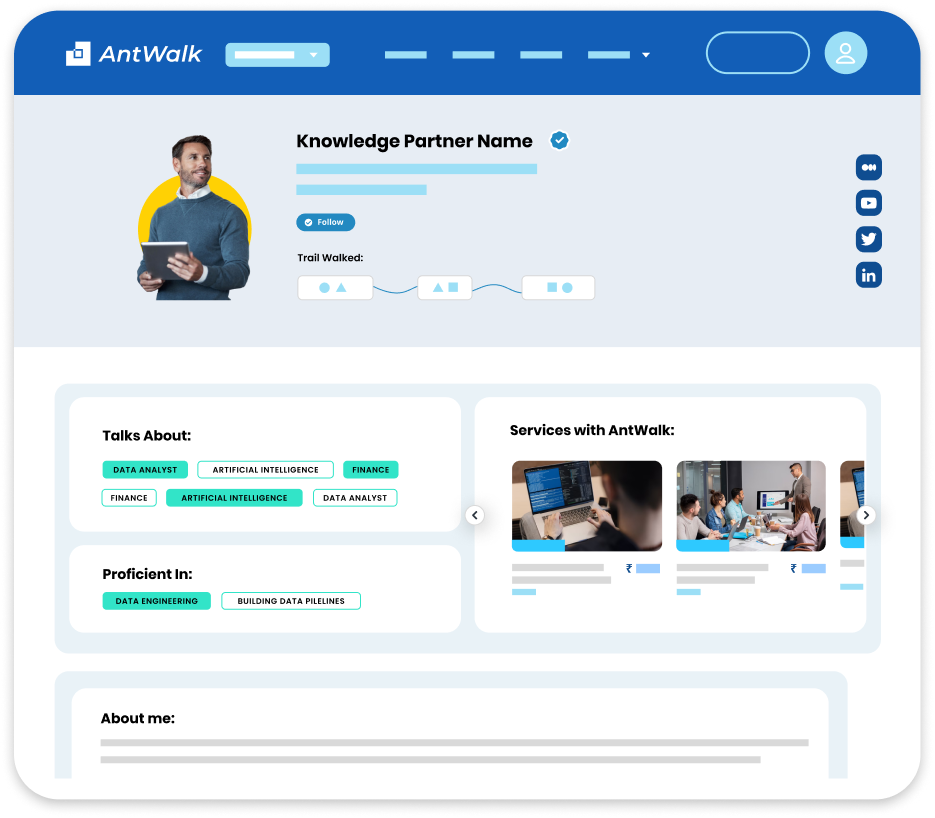Screen dimensions: 935x818
Task: Click the Knowledge Partner Name heading
Action: pos(414,141)
